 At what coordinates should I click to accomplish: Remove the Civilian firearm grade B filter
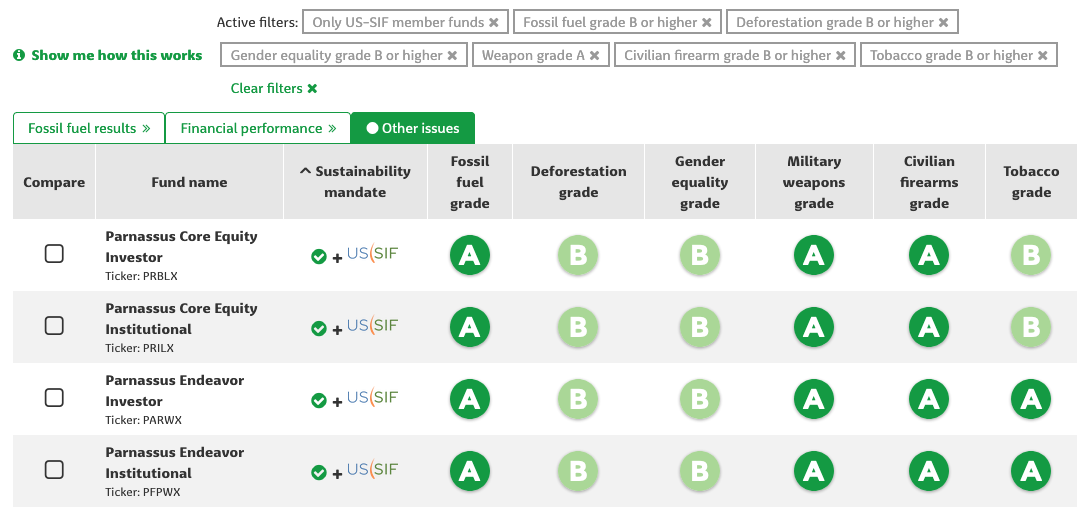[841, 55]
